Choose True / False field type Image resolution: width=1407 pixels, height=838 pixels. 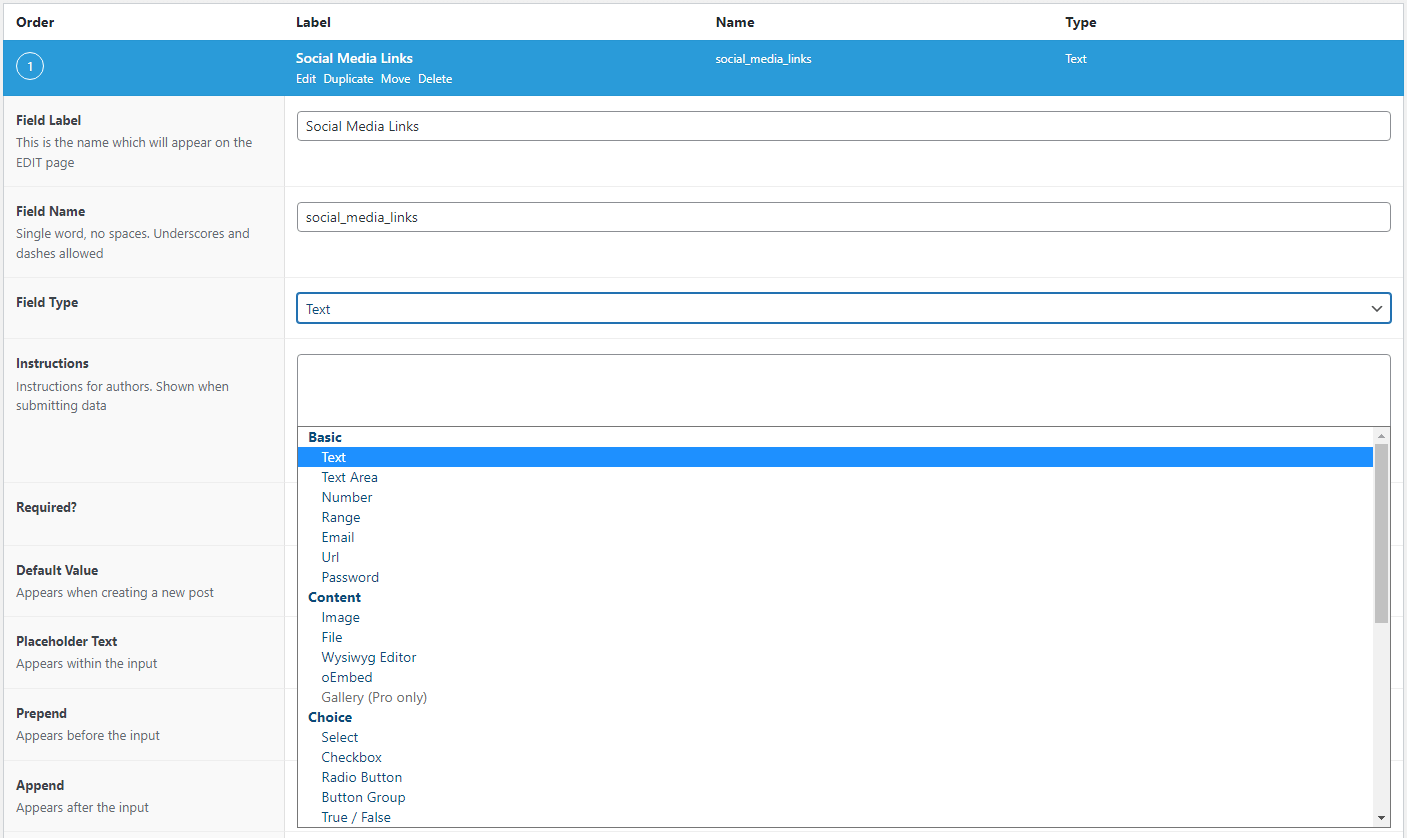click(x=355, y=817)
